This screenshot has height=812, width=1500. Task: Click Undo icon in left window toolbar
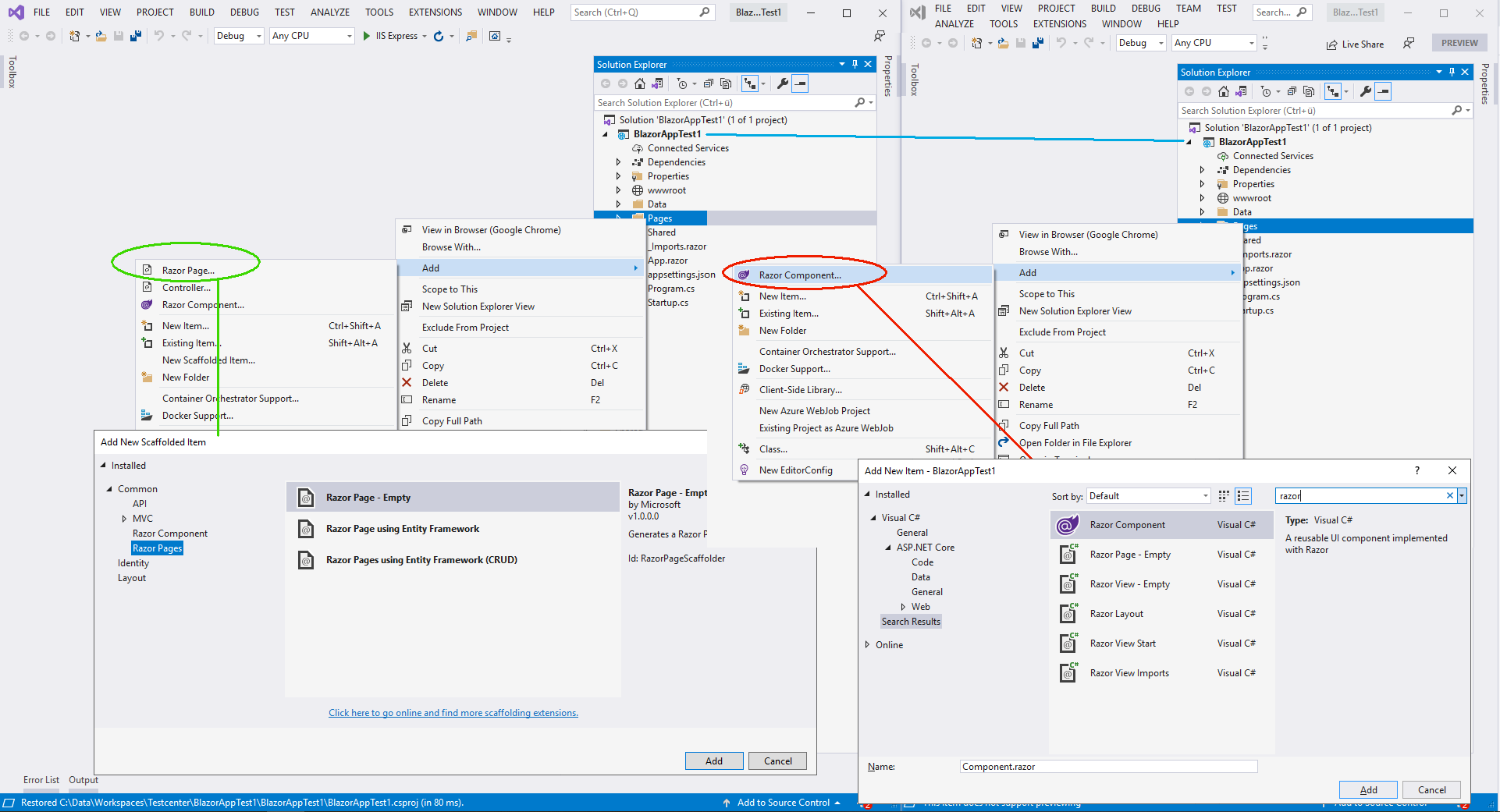coord(159,36)
